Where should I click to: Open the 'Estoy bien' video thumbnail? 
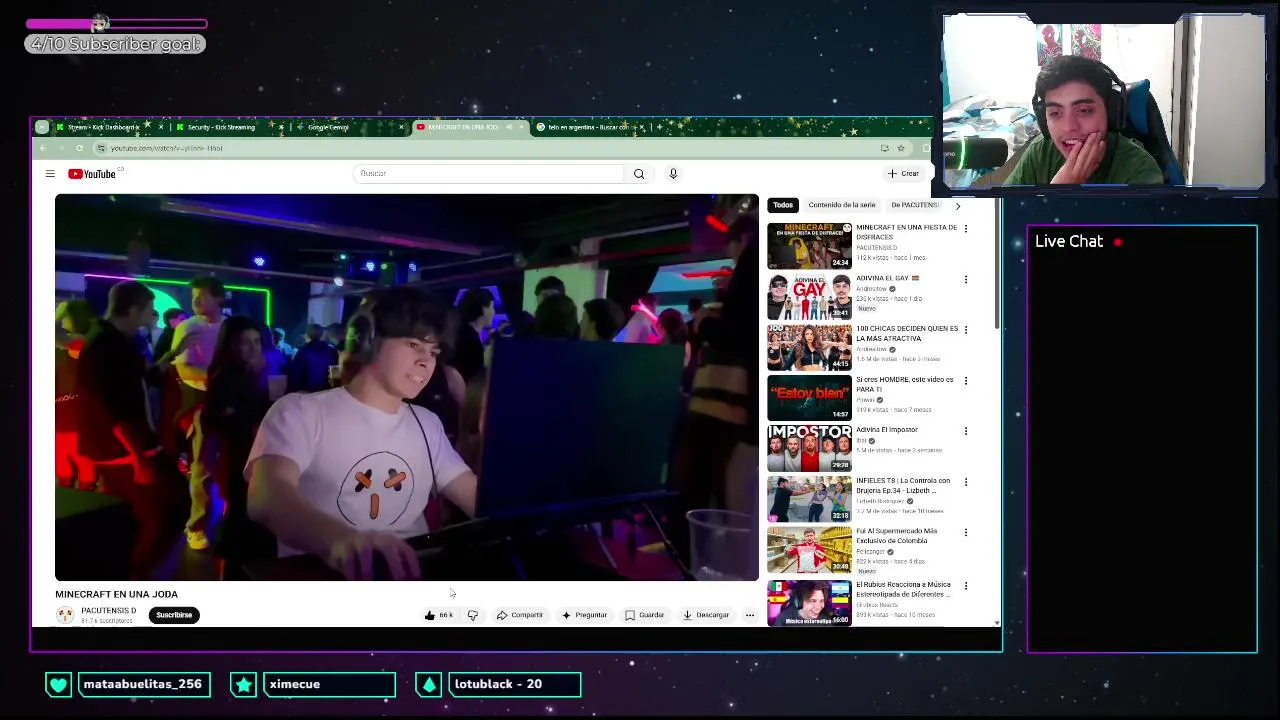809,398
